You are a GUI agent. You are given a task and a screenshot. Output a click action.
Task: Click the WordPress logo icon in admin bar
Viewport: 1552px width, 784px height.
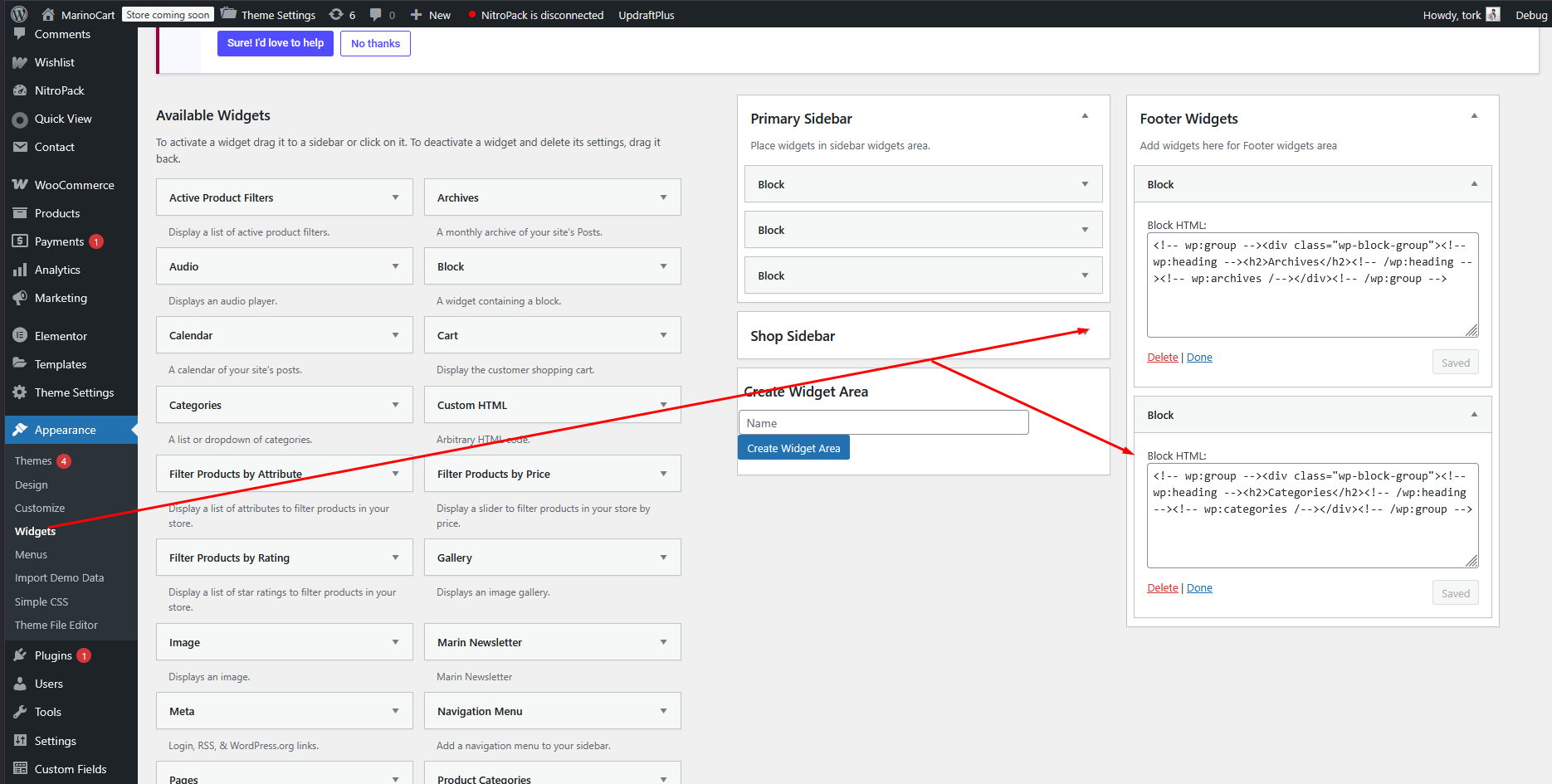coord(19,14)
